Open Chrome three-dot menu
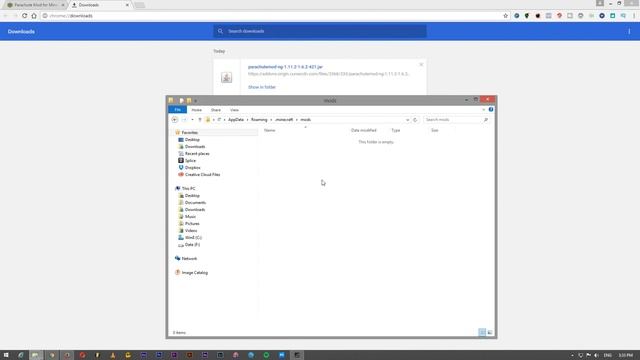 [634, 16]
